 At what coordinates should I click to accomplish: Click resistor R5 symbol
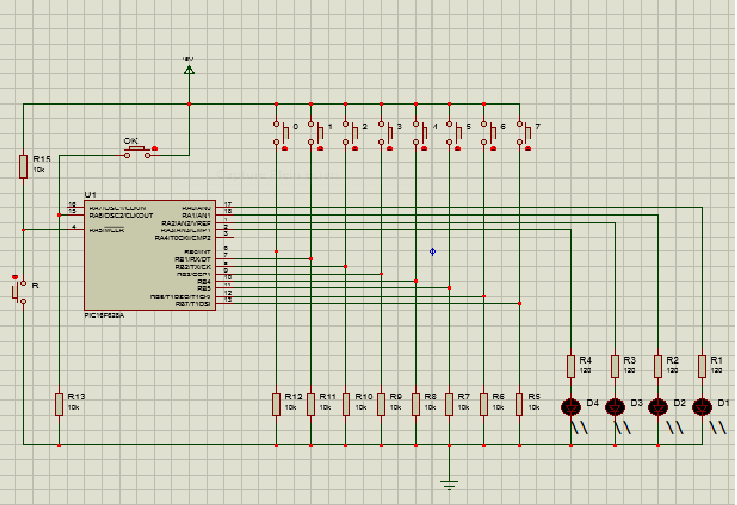point(519,404)
